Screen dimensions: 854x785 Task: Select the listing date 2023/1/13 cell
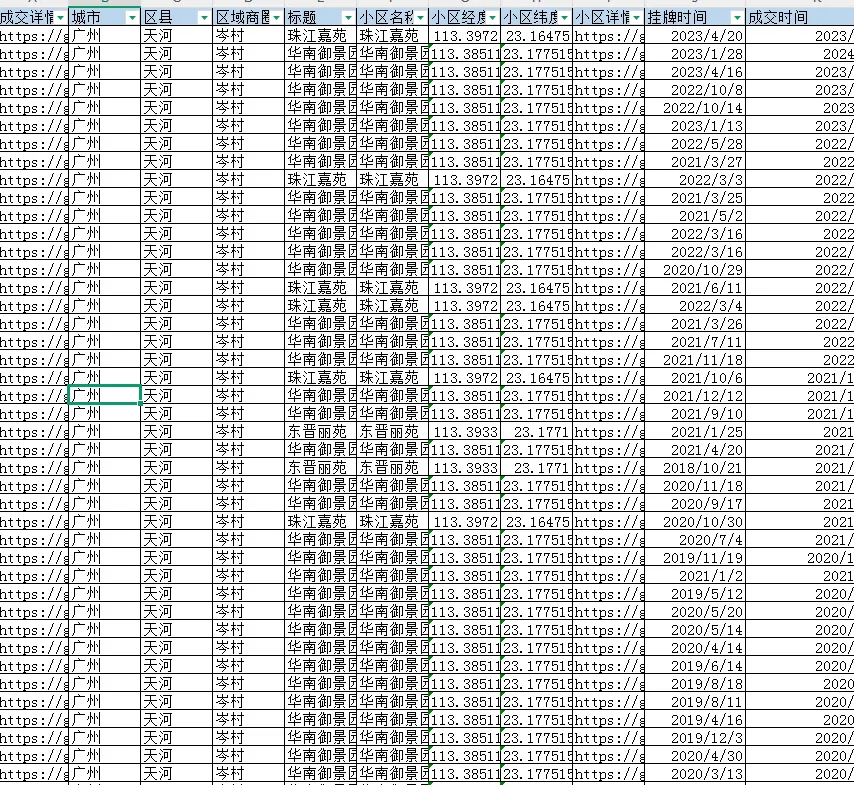(695, 126)
